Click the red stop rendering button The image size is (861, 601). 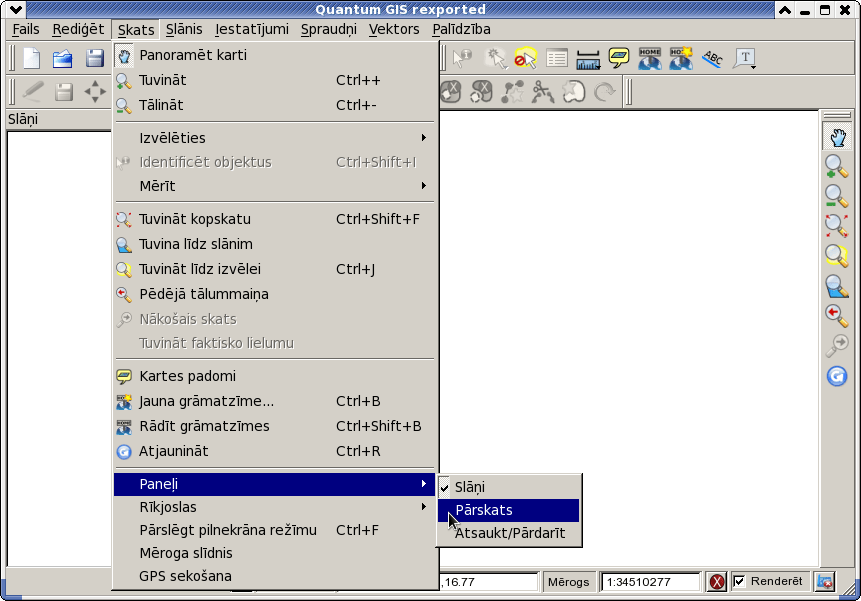coord(717,582)
